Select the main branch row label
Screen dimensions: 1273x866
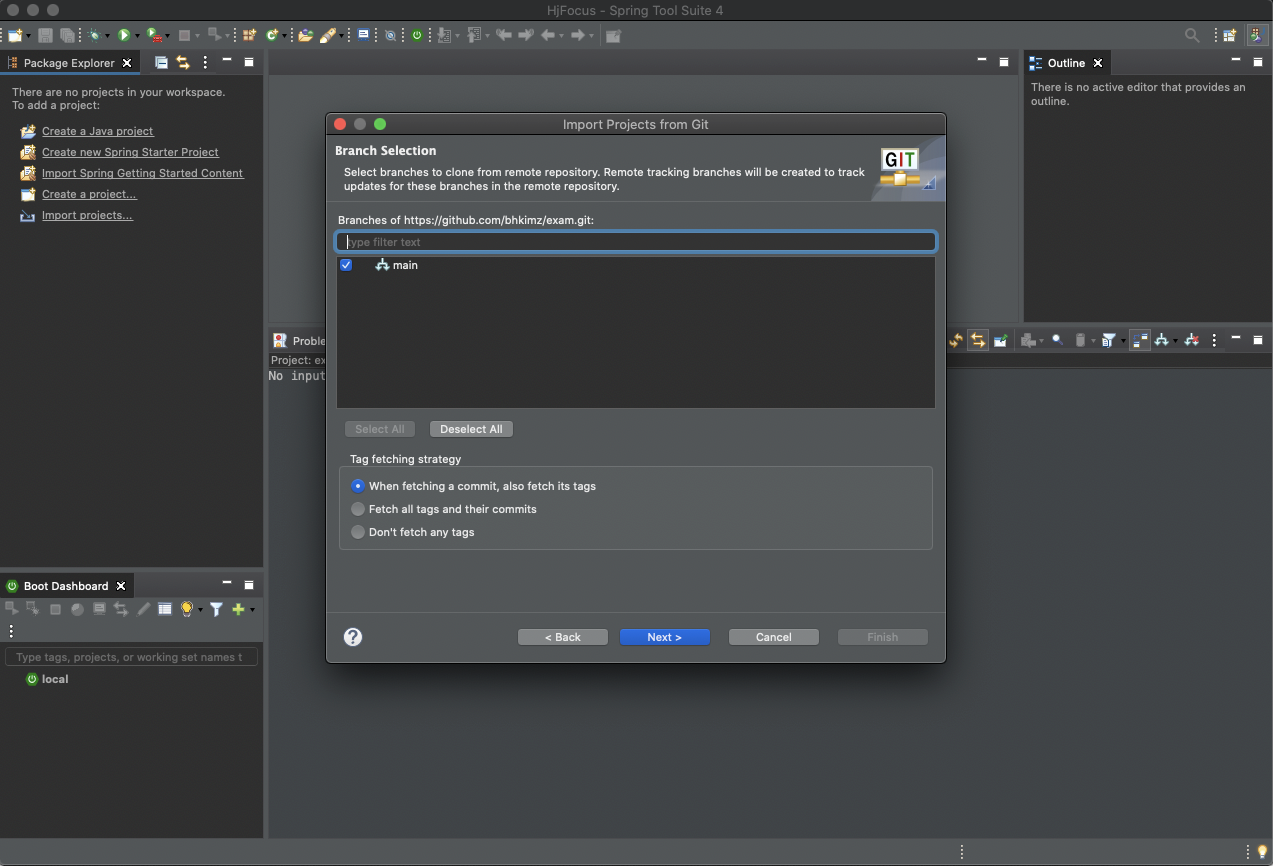coord(405,265)
